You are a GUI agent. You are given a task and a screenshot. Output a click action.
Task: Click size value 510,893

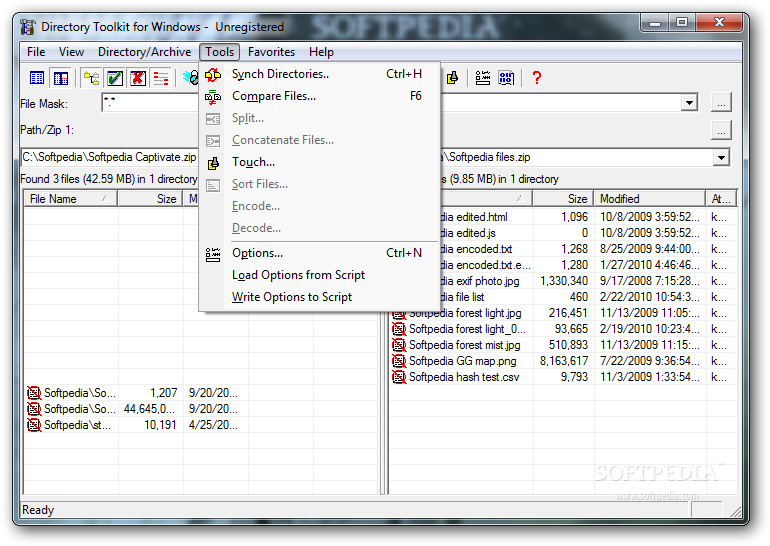click(568, 345)
